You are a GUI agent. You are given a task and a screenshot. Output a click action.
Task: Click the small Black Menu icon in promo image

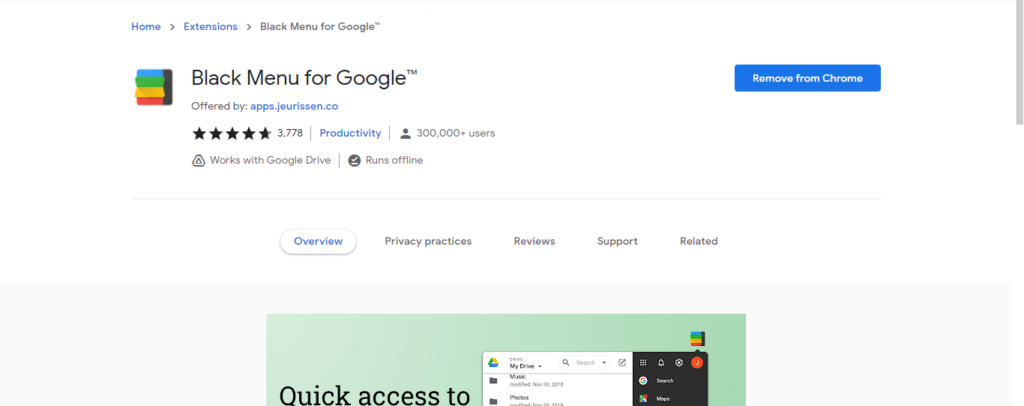pos(697,339)
